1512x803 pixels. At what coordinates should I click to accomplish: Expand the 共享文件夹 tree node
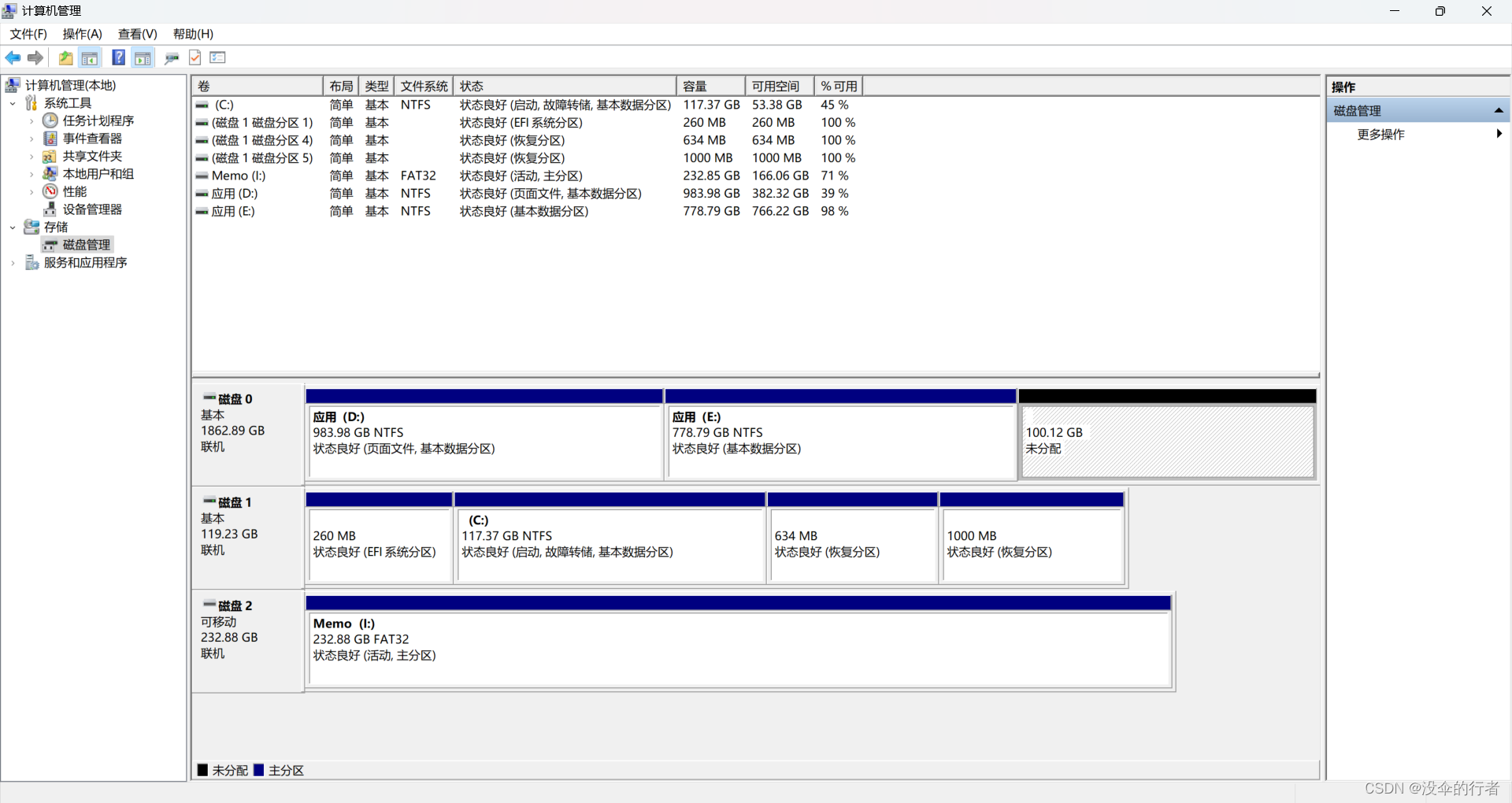pyautogui.click(x=31, y=157)
